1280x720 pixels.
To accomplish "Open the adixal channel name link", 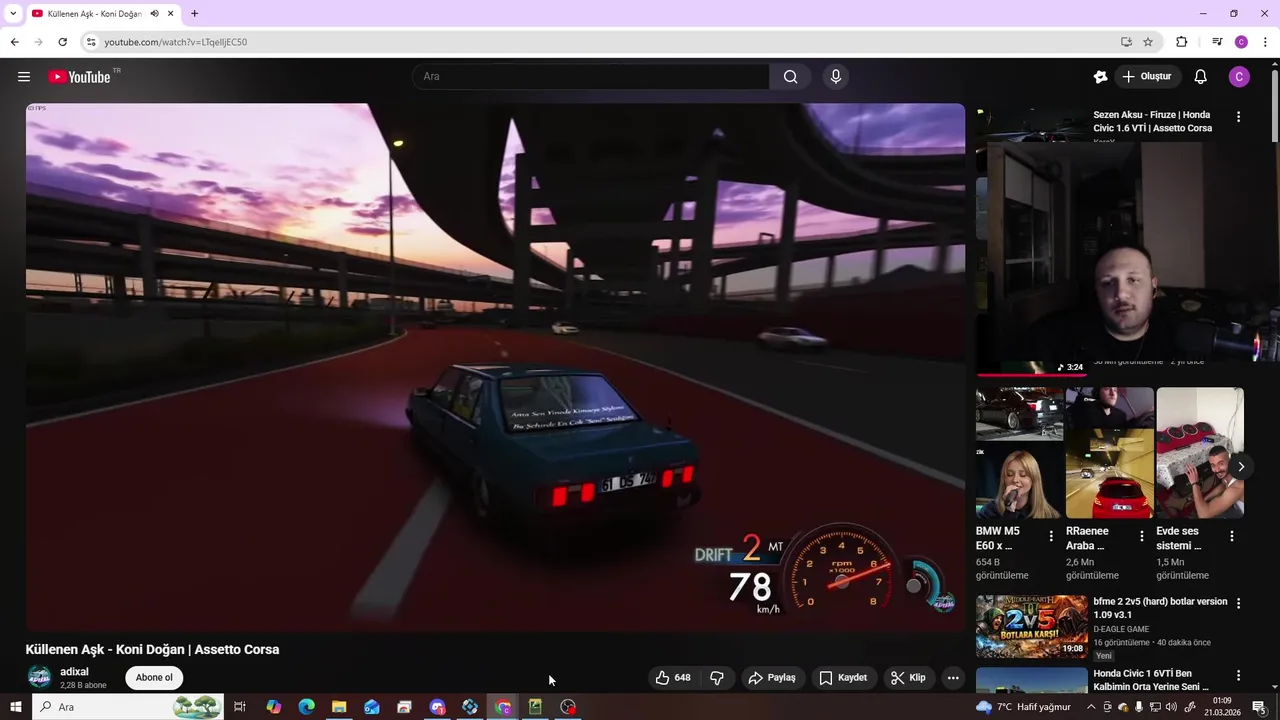I will click(74, 672).
